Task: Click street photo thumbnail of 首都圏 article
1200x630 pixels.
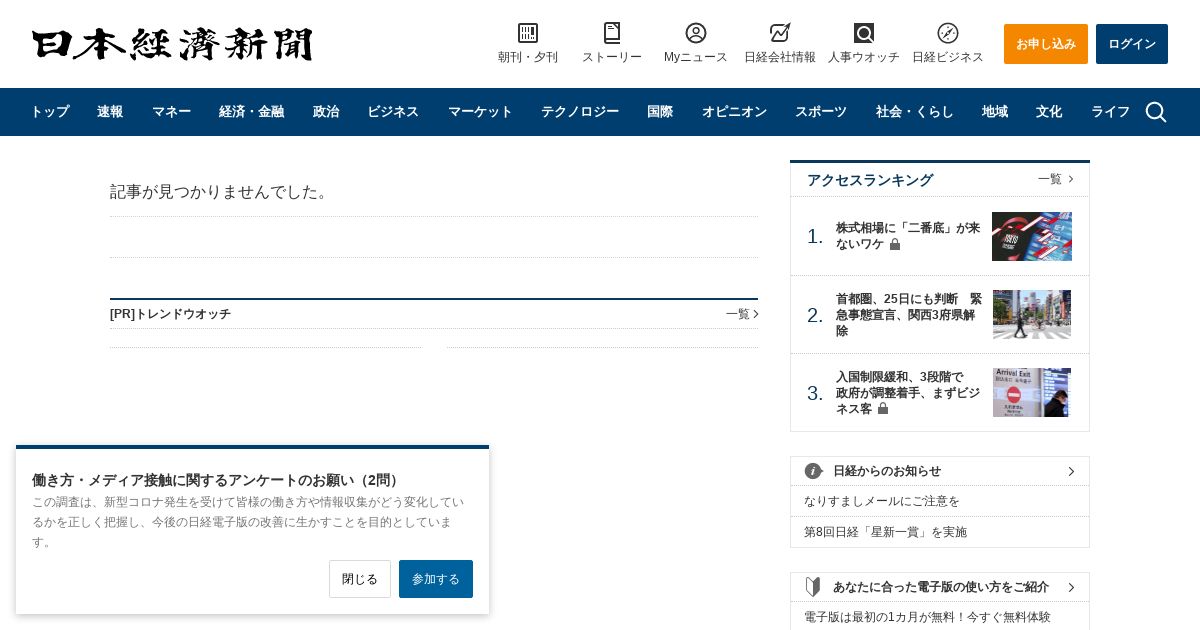Action: (1032, 314)
